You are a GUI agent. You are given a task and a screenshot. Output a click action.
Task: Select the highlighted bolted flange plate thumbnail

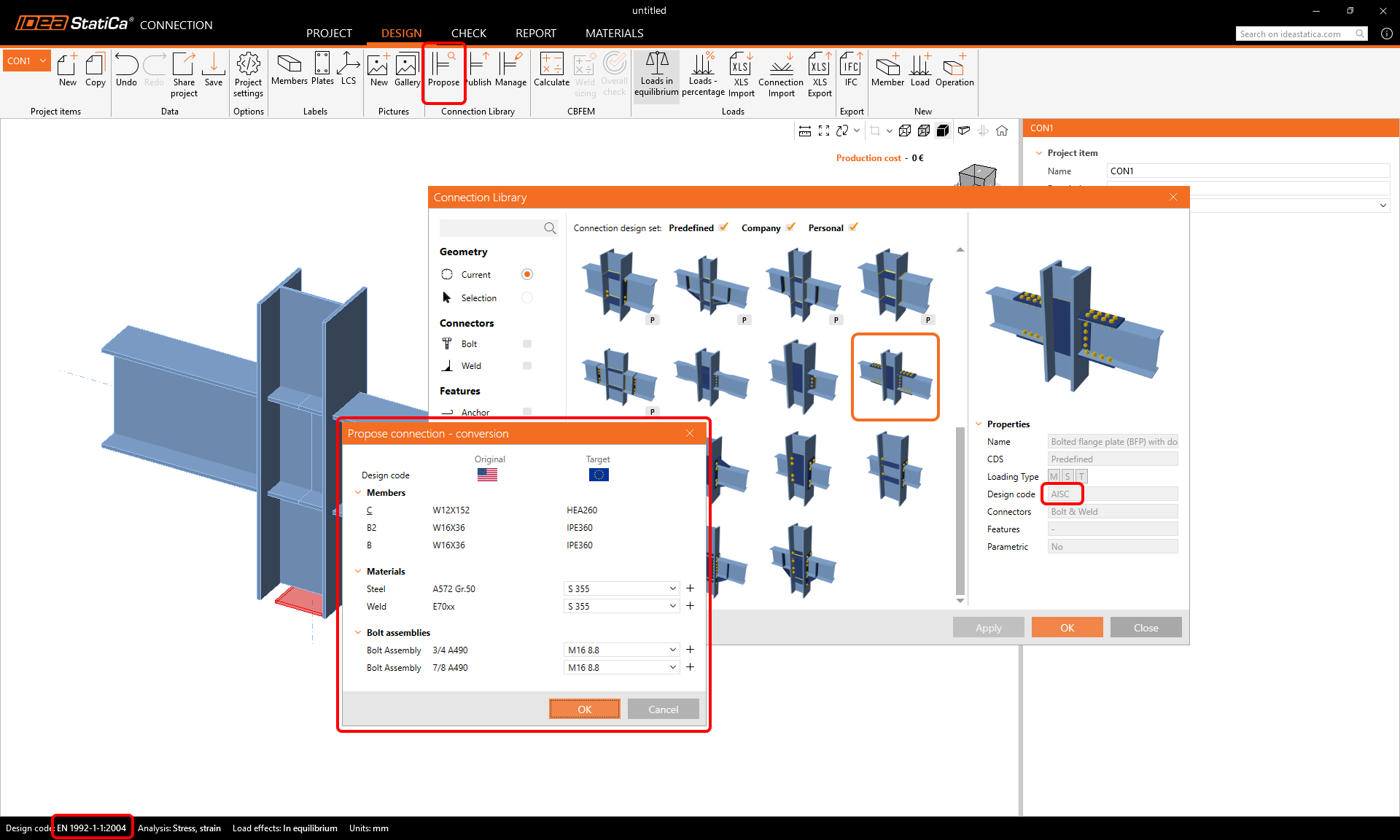point(895,377)
